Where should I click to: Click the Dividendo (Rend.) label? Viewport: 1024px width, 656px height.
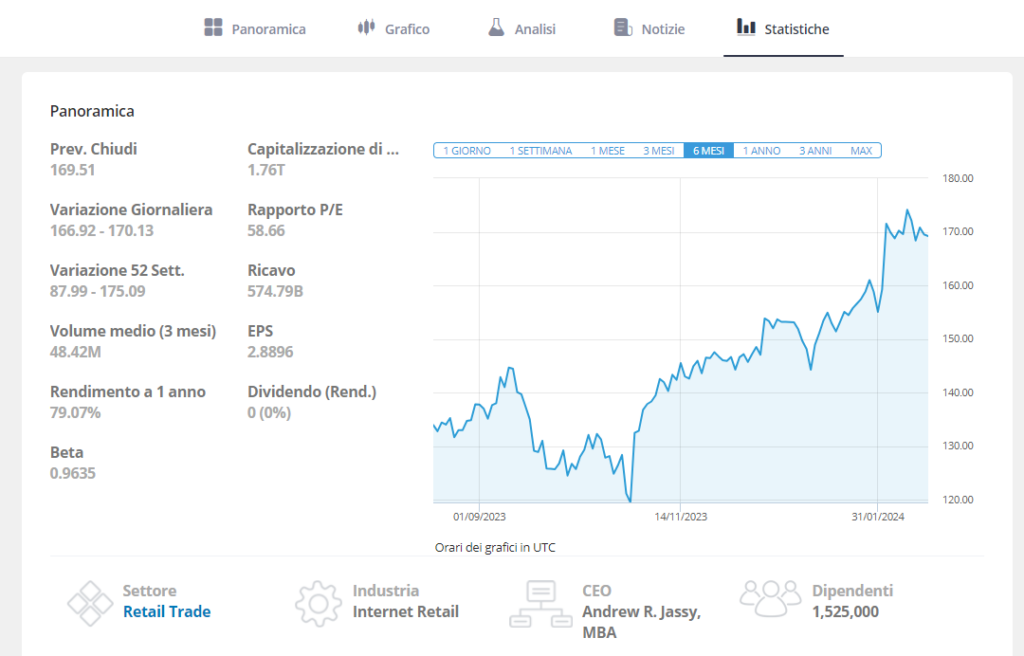(x=312, y=392)
